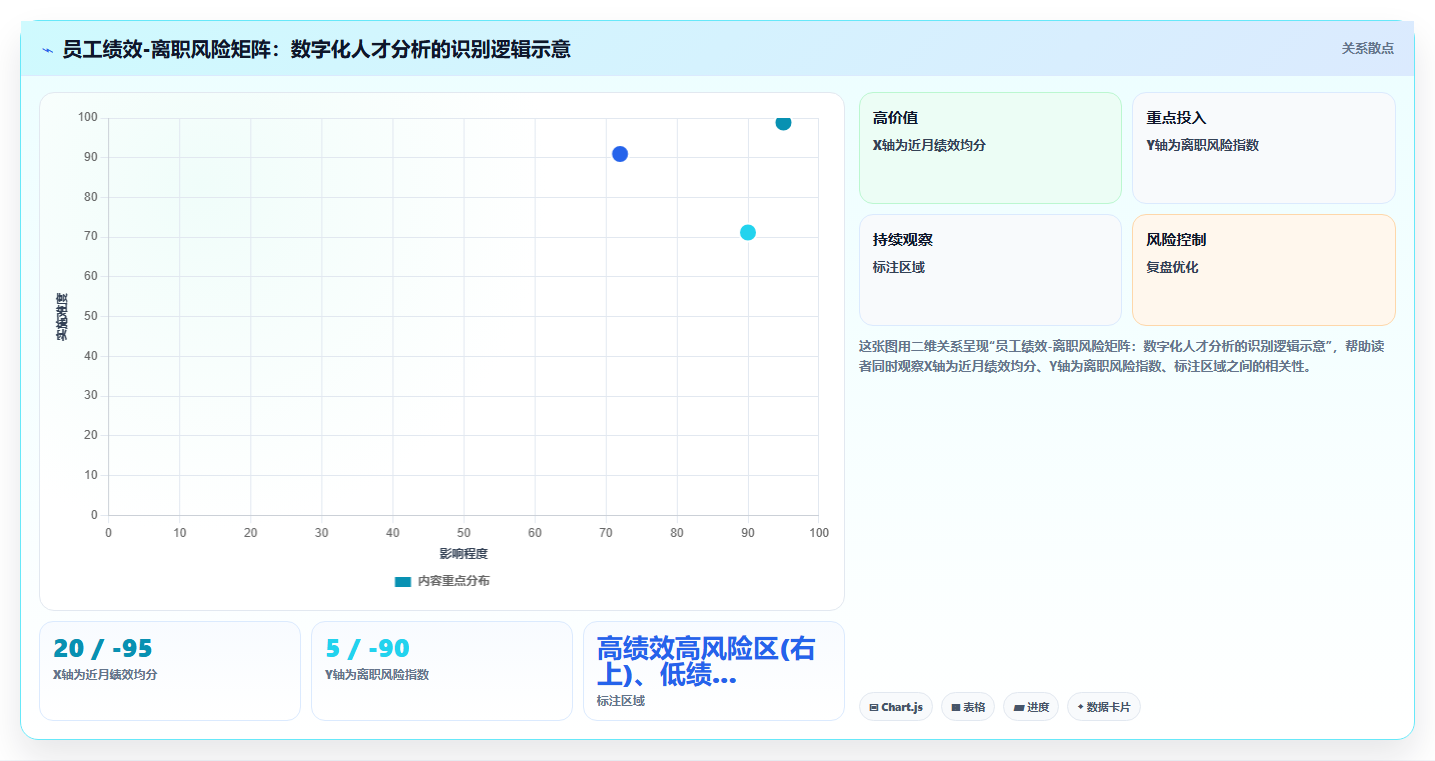Click the 高绩效高风险区 metric heading
The image size is (1435, 761).
point(706,661)
